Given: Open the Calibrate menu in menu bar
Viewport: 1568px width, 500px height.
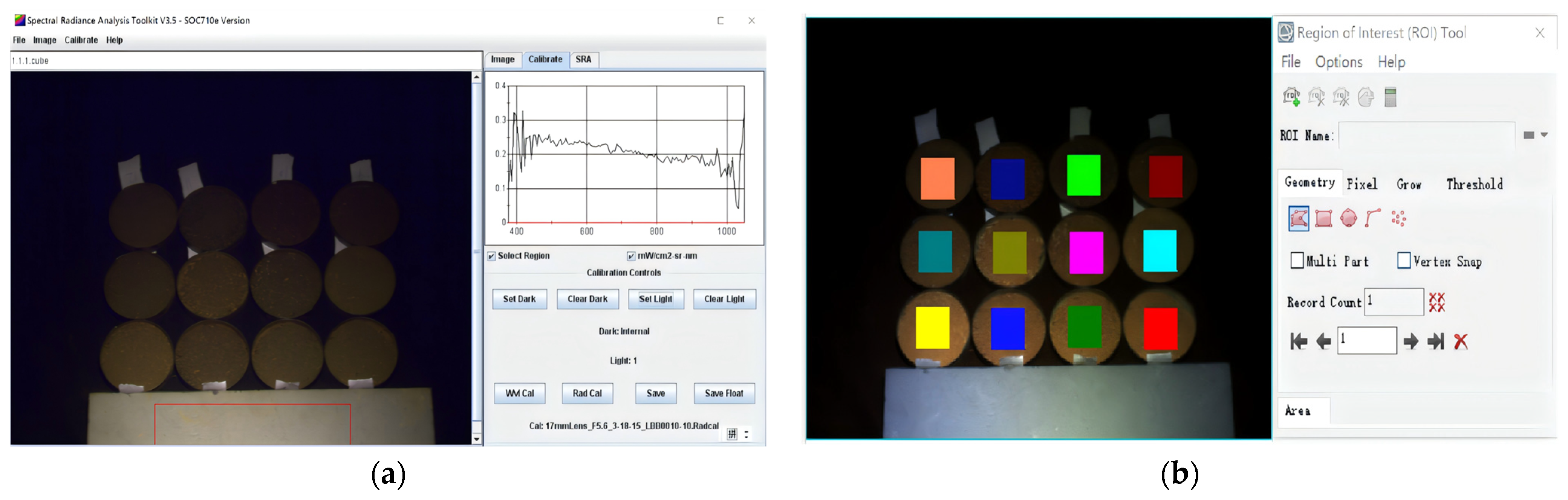Looking at the screenshot, I should 81,40.
